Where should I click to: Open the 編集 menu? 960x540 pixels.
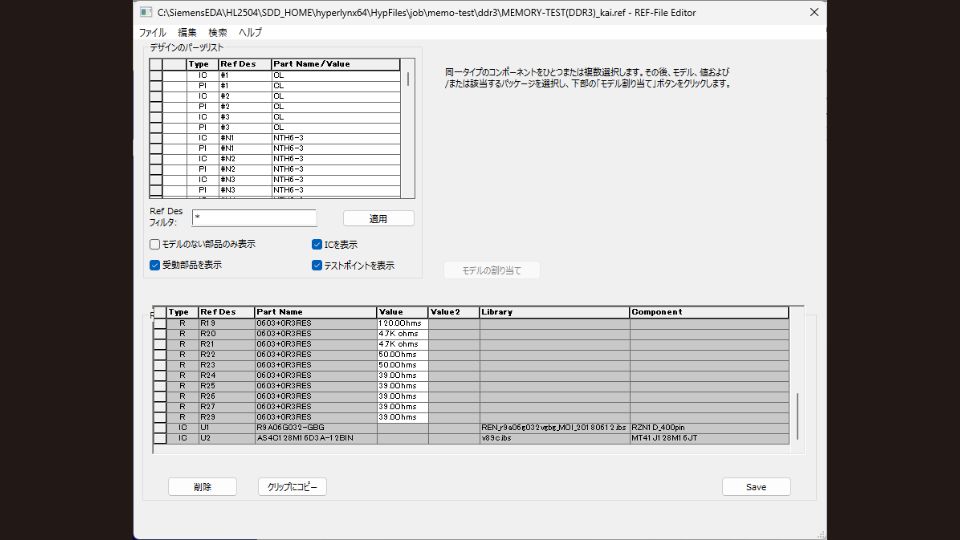click(x=187, y=32)
